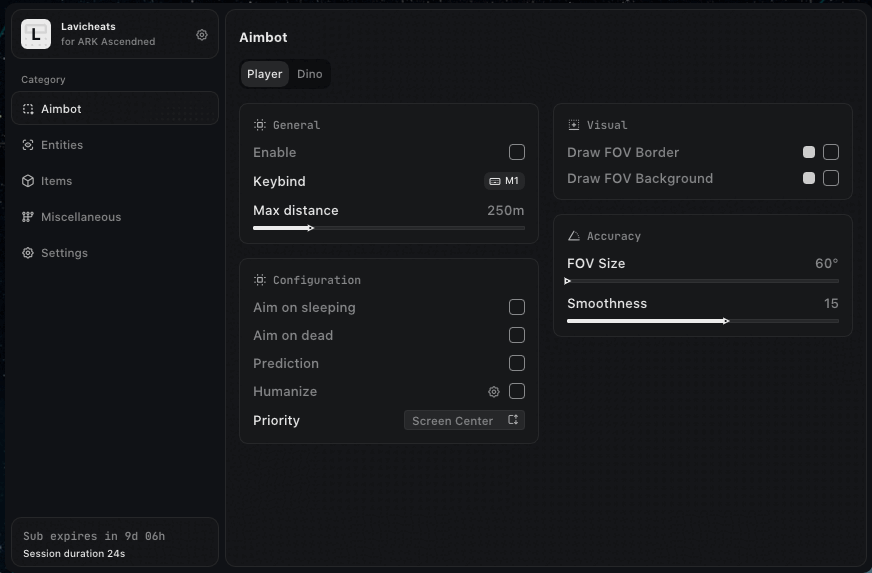872x573 pixels.
Task: Enable the Prediction checkbox
Action: click(x=517, y=363)
